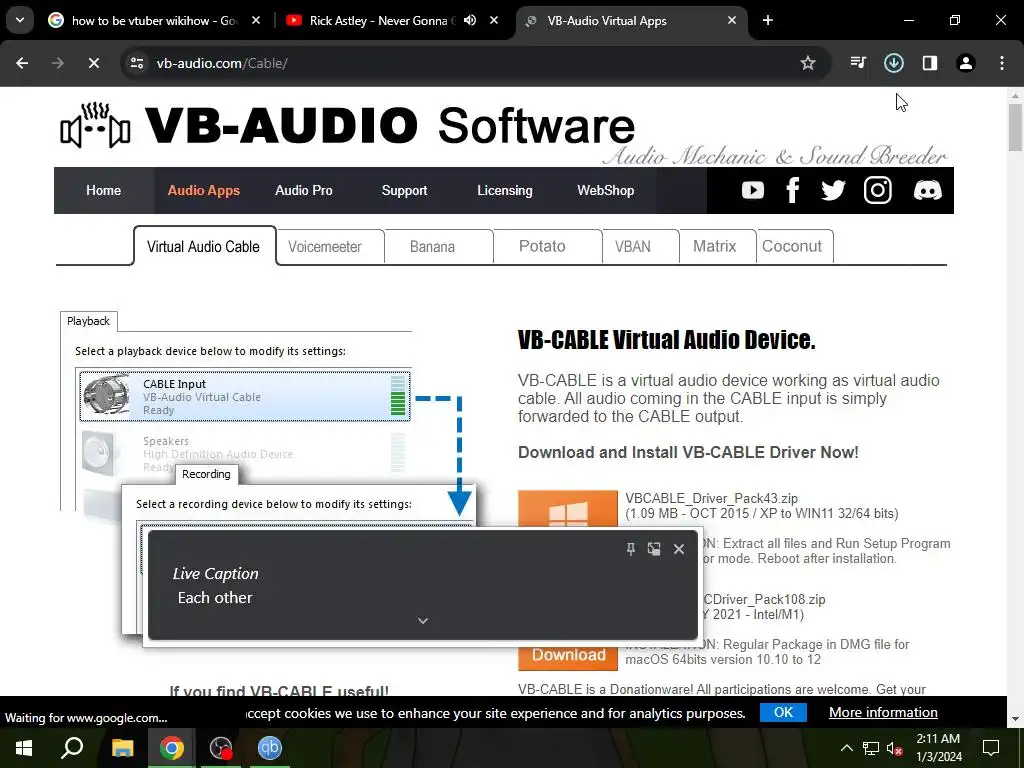
Task: Click VBCABLE_Driver_Pack43.zip text
Action: pos(711,498)
